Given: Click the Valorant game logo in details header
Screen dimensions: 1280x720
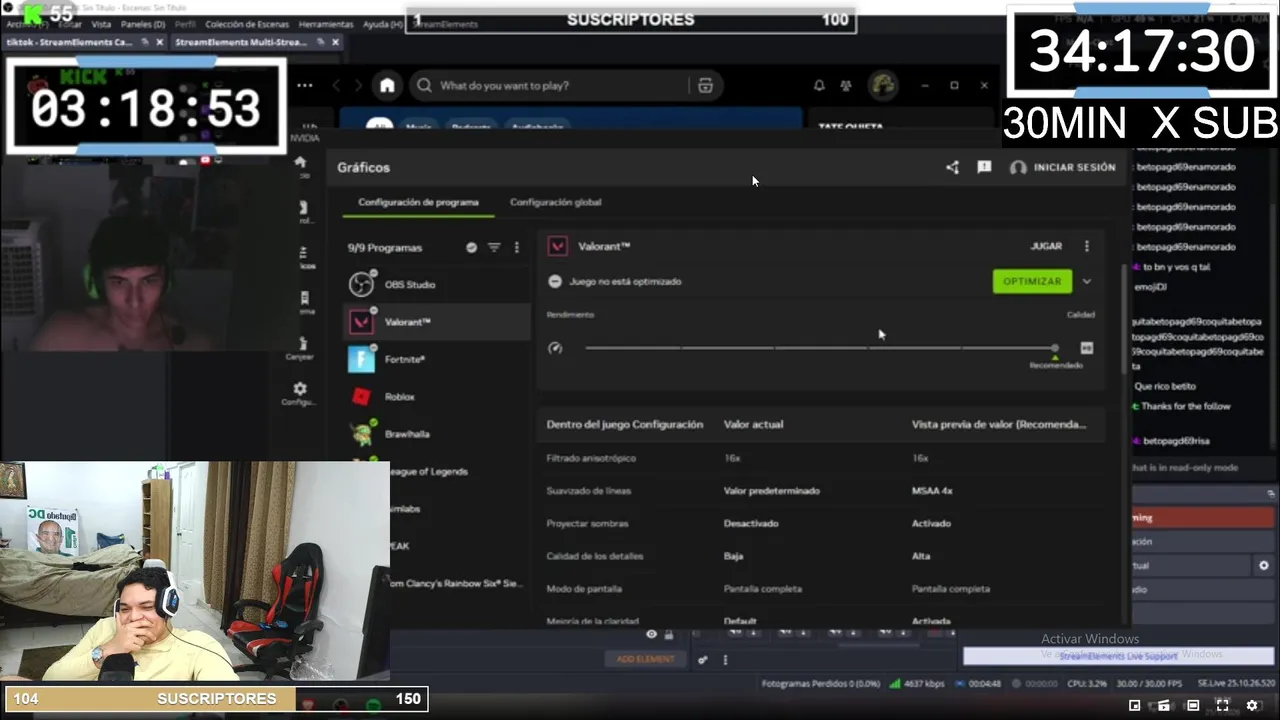Looking at the screenshot, I should coord(558,246).
